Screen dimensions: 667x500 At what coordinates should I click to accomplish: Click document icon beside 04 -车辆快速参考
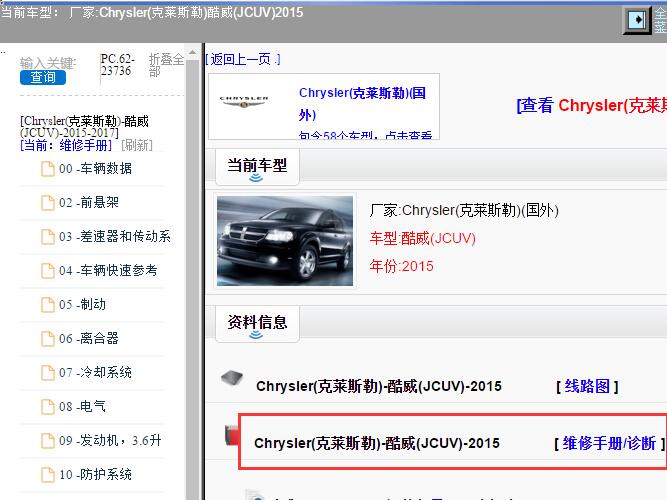[x=48, y=271]
